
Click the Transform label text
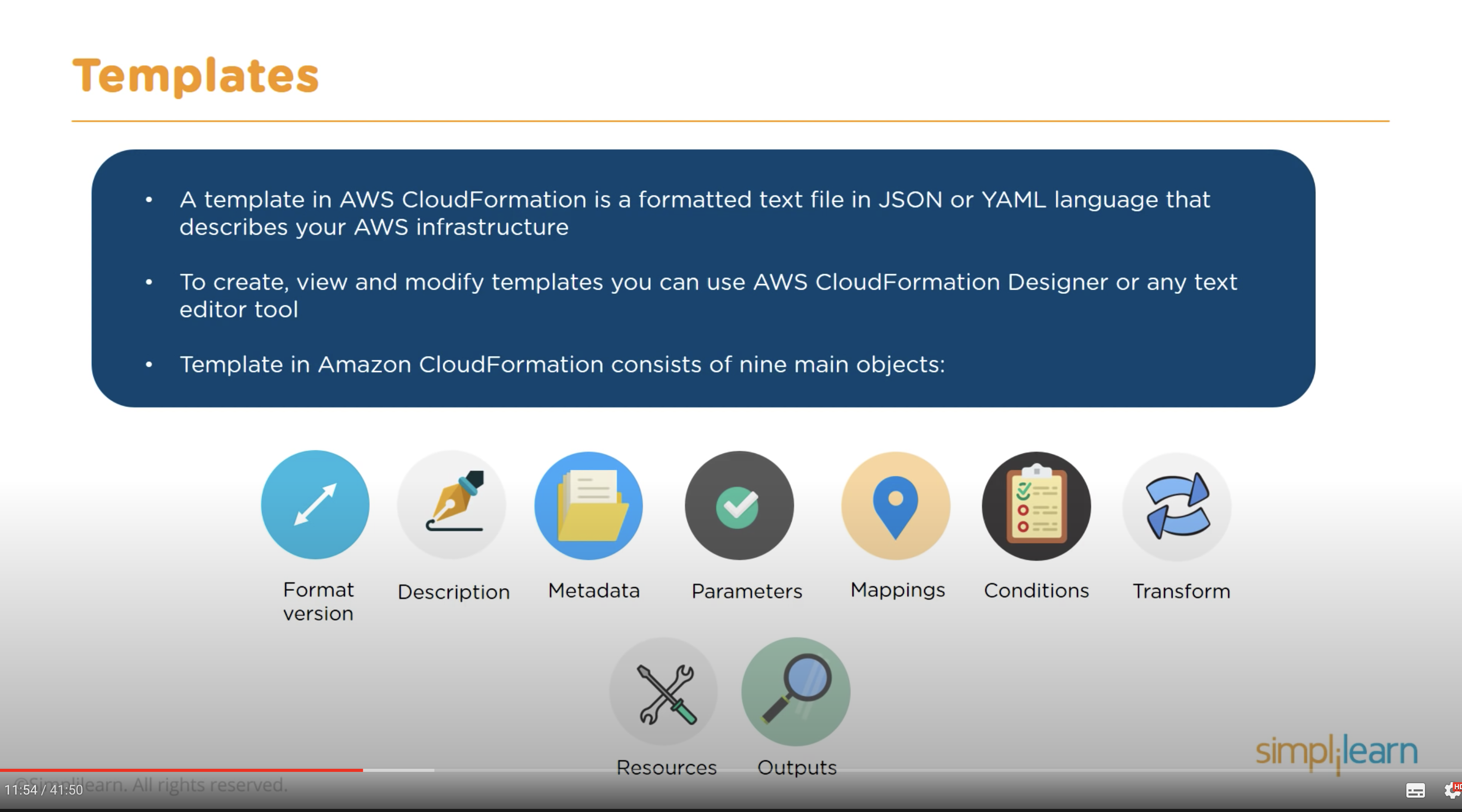tap(1181, 591)
